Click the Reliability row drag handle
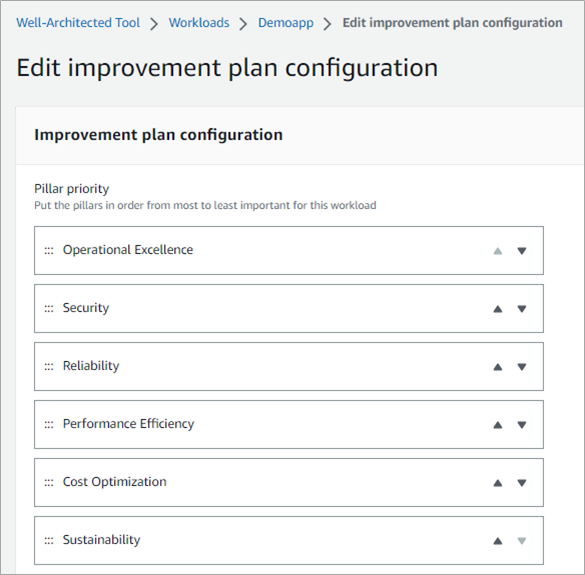Image resolution: width=585 pixels, height=575 pixels. tap(49, 367)
